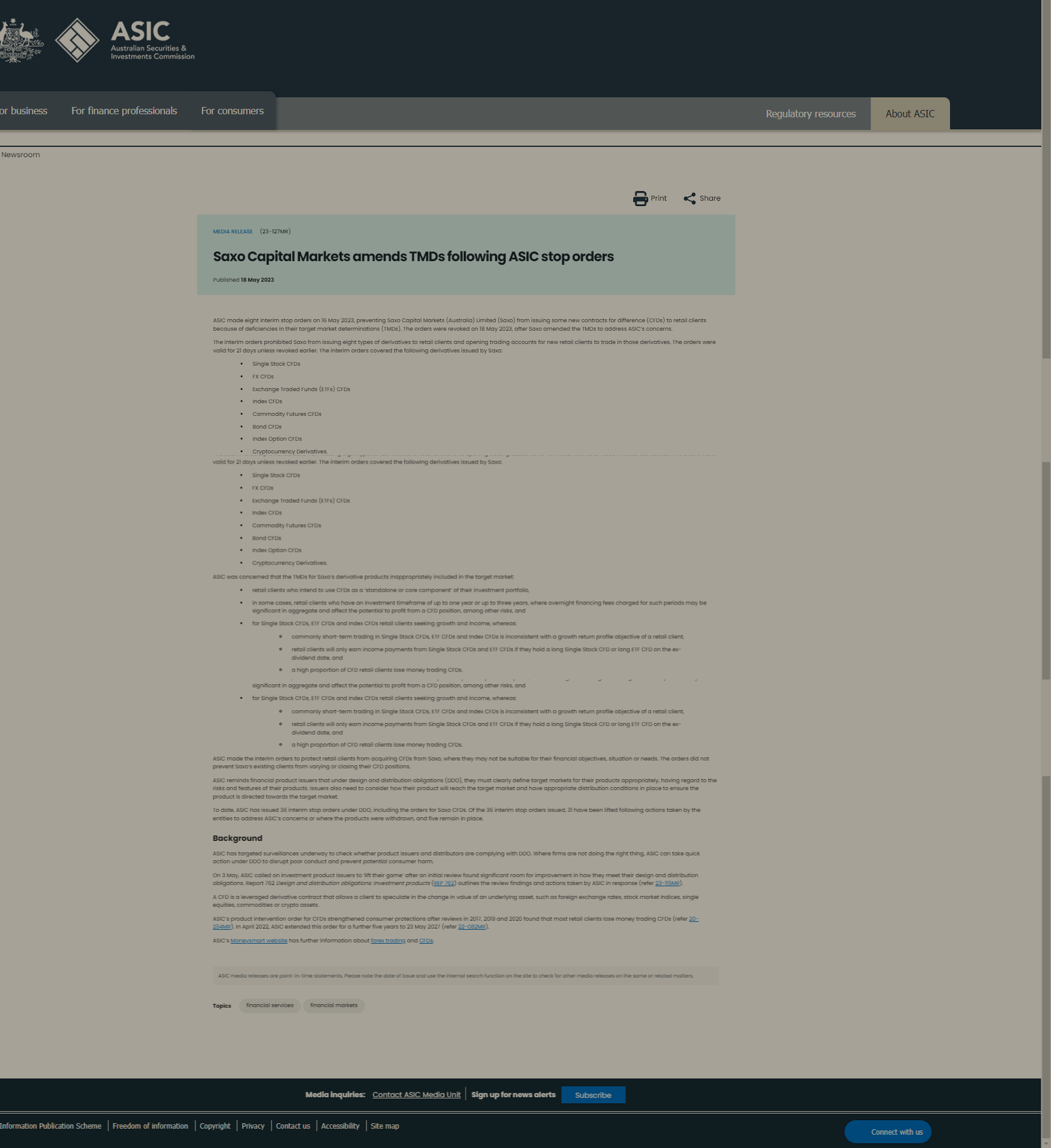
Task: Select the financial services topic tag
Action: (x=270, y=1005)
